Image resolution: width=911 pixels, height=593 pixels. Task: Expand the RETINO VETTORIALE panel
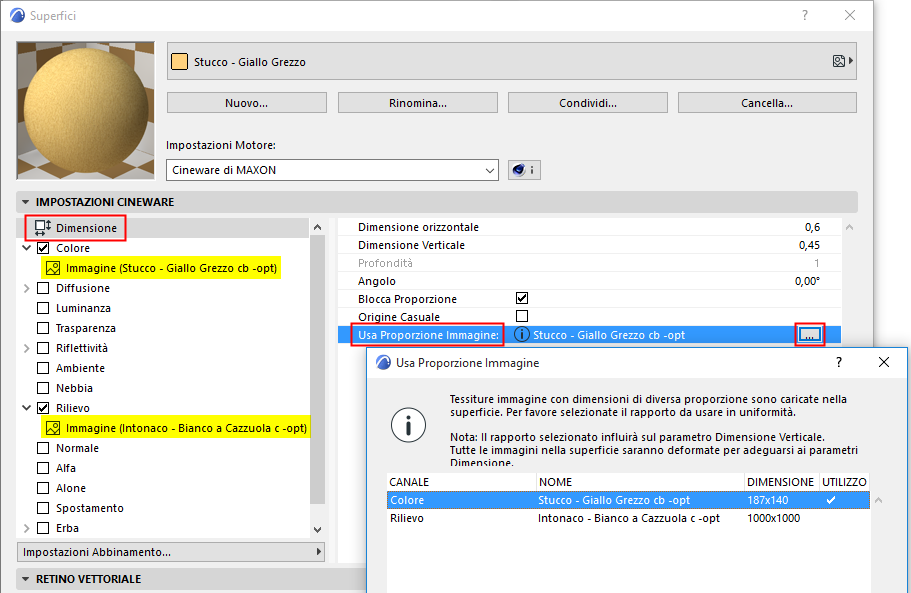[x=26, y=579]
